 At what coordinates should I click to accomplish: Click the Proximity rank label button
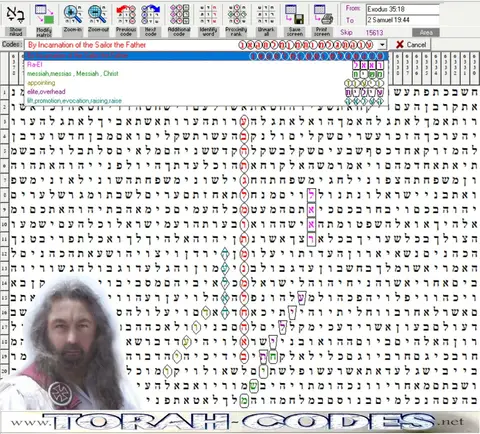(236, 32)
